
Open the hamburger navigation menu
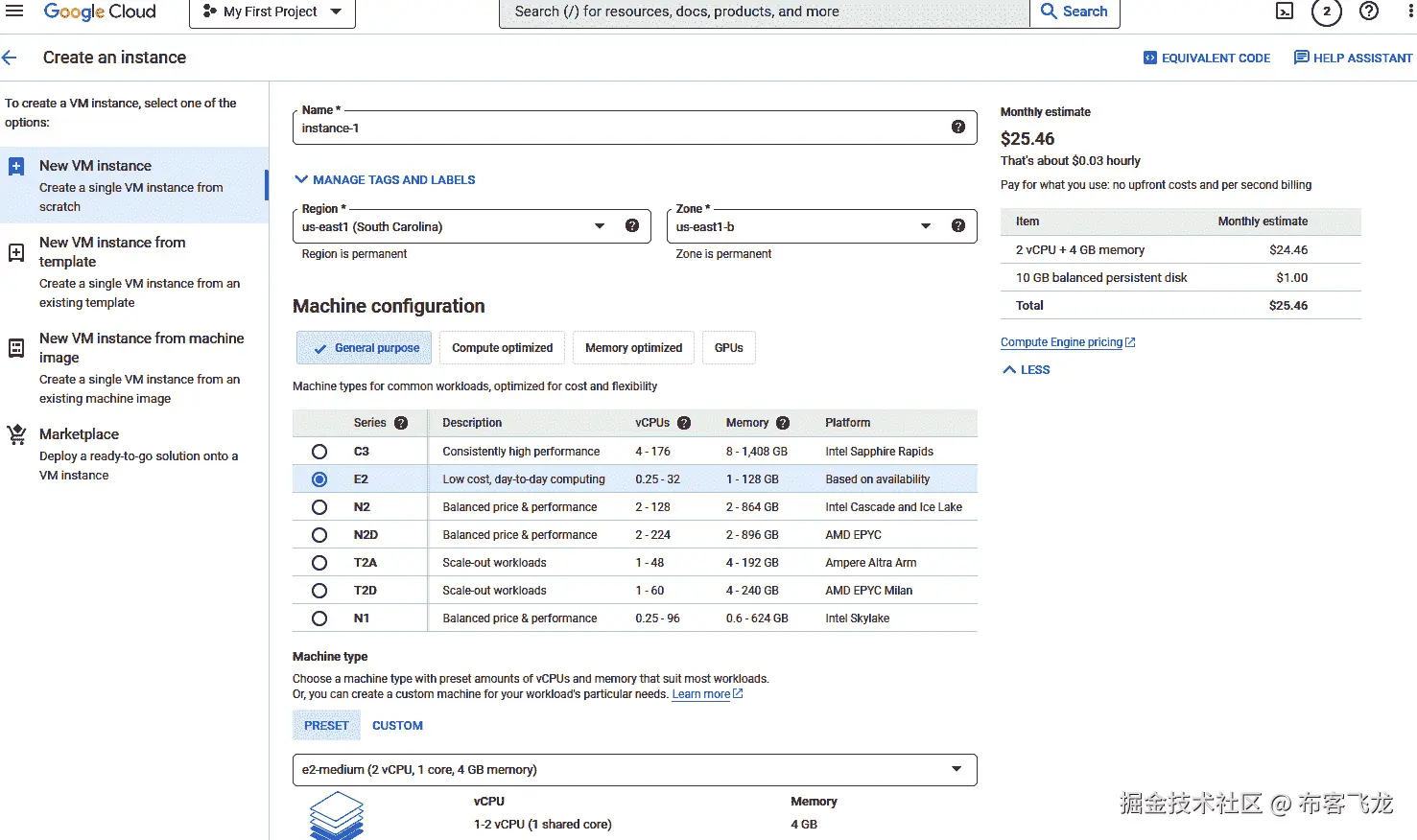[x=14, y=12]
